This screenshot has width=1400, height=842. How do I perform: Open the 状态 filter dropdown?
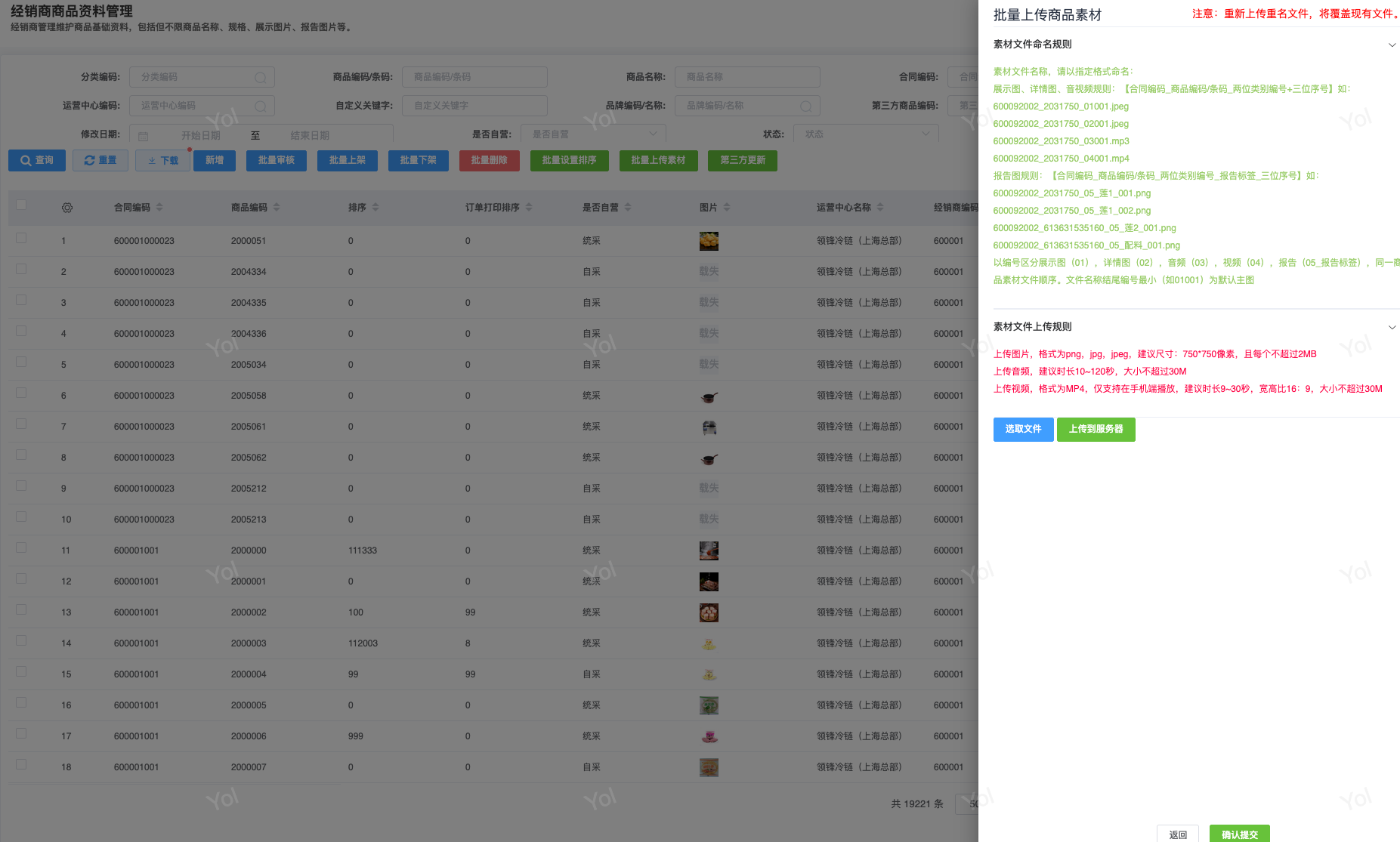(866, 134)
